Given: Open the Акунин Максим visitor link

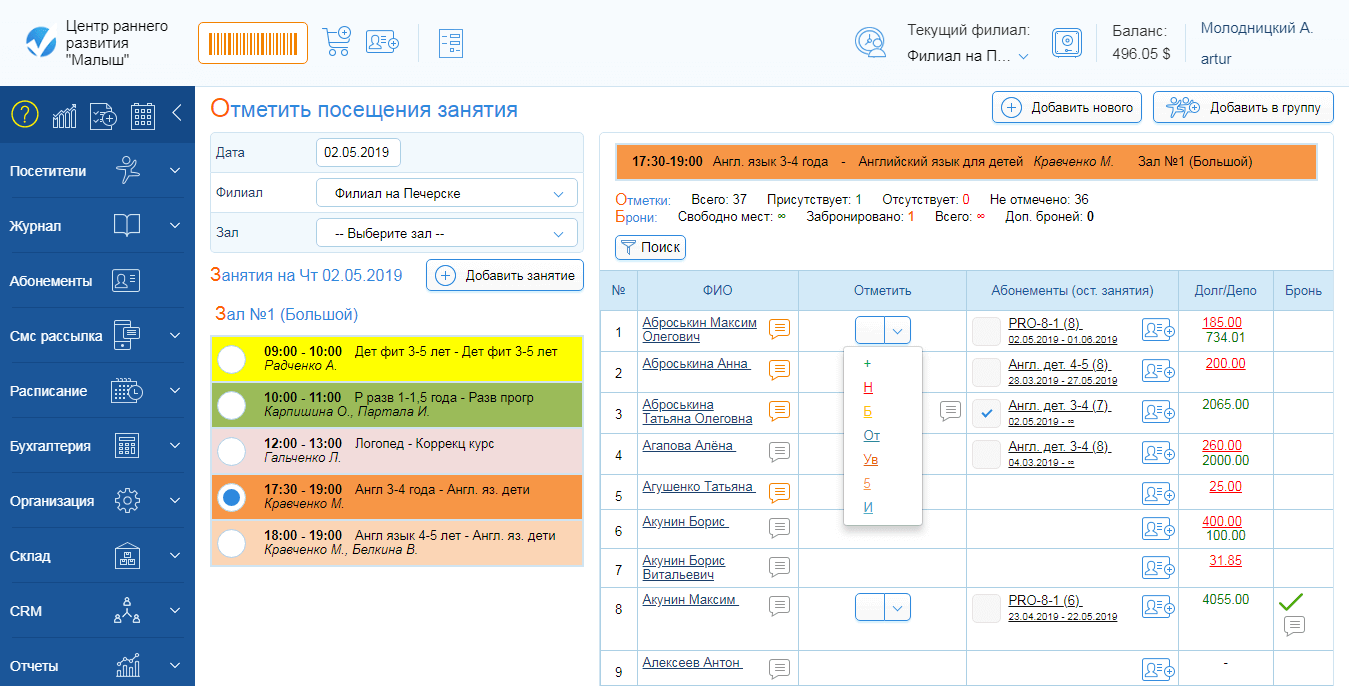Looking at the screenshot, I should click(689, 600).
